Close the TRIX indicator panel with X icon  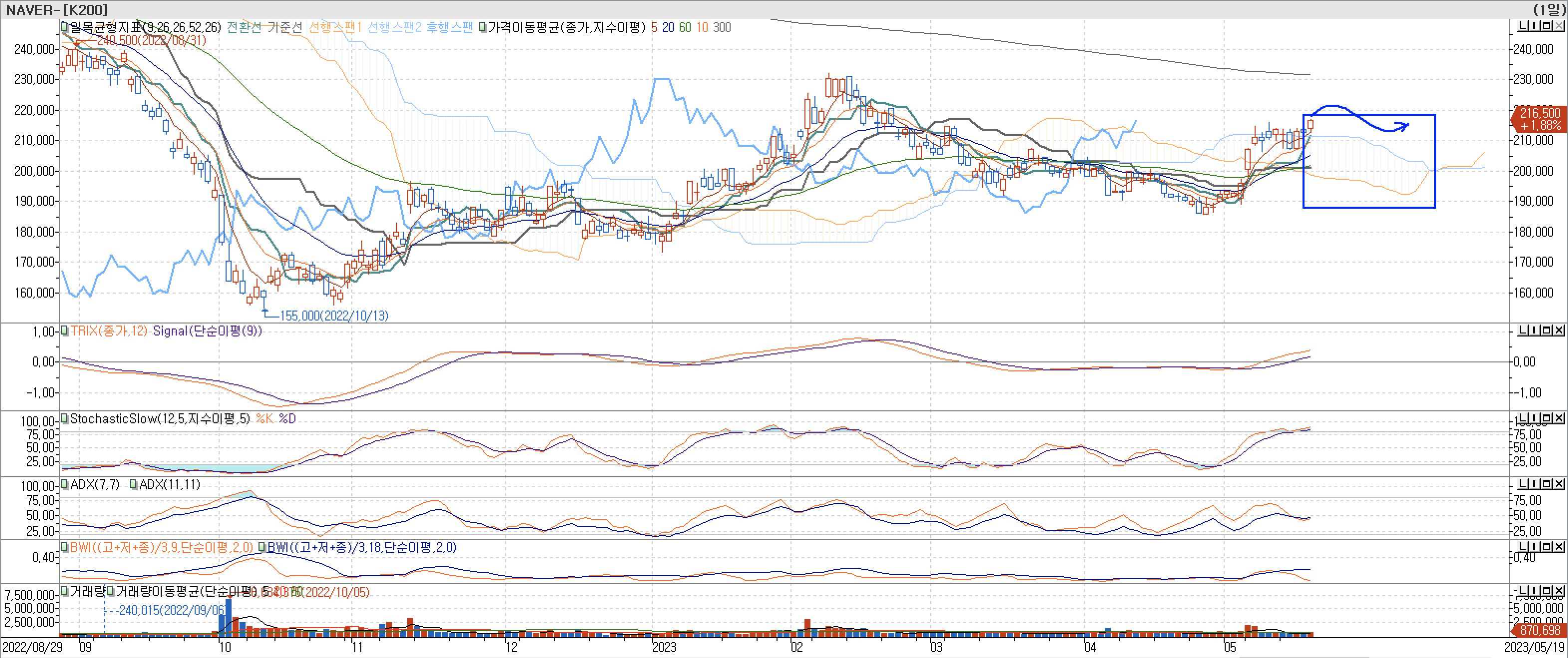(x=1558, y=330)
